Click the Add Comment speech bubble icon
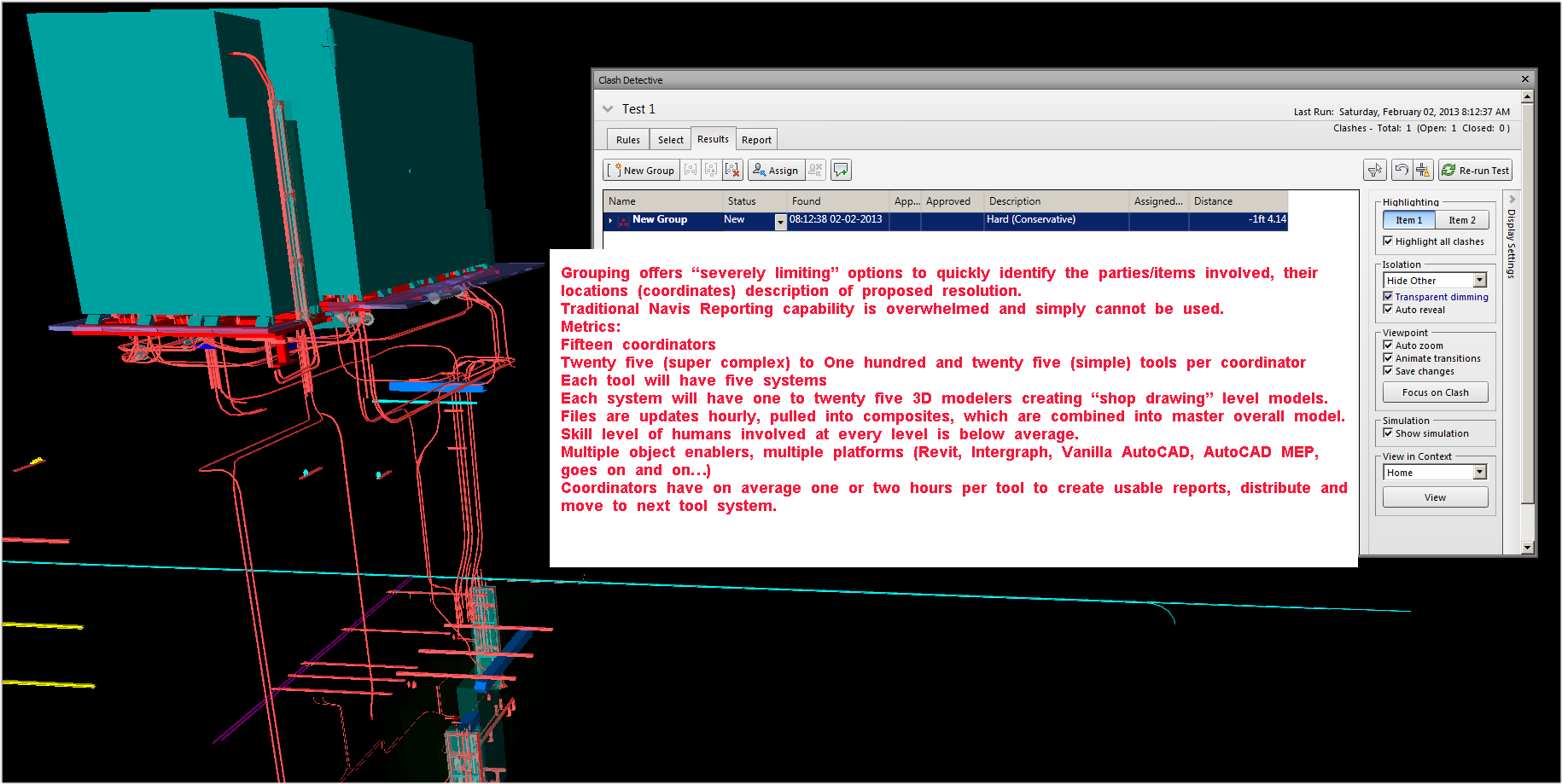The width and height of the screenshot is (1562, 784). pos(841,171)
